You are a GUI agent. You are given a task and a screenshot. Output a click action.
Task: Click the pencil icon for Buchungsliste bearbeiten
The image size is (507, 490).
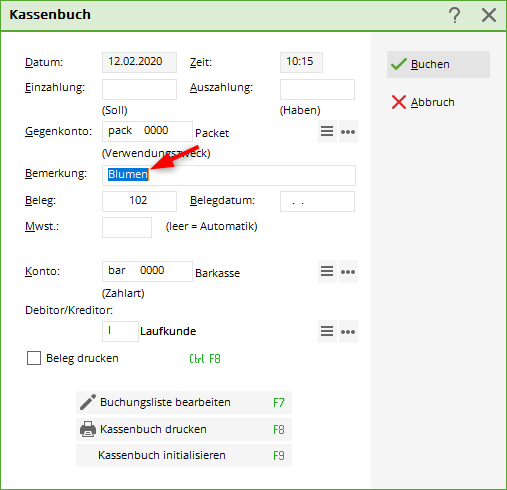88,402
